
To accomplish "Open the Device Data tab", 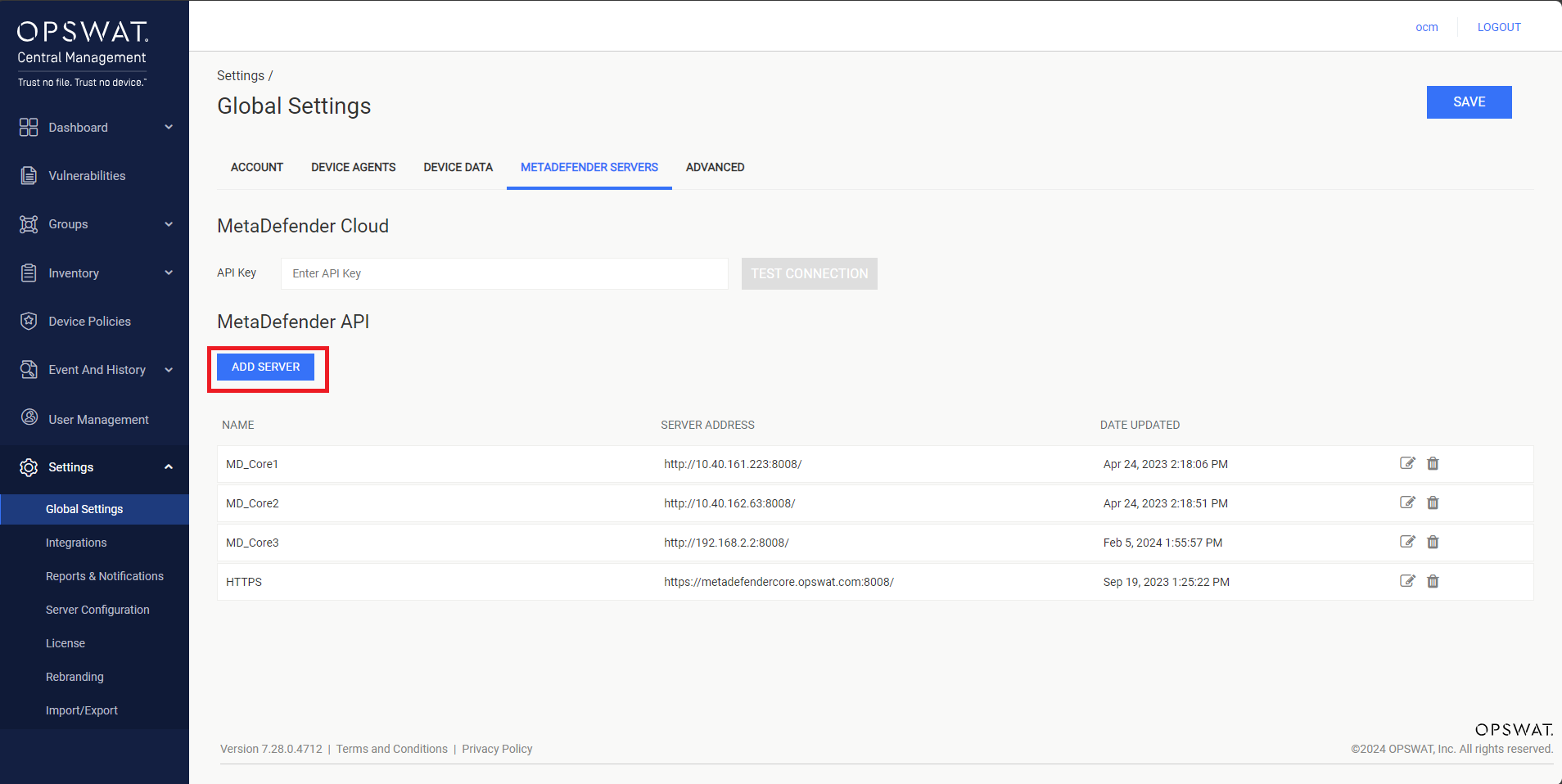I will coord(458,167).
